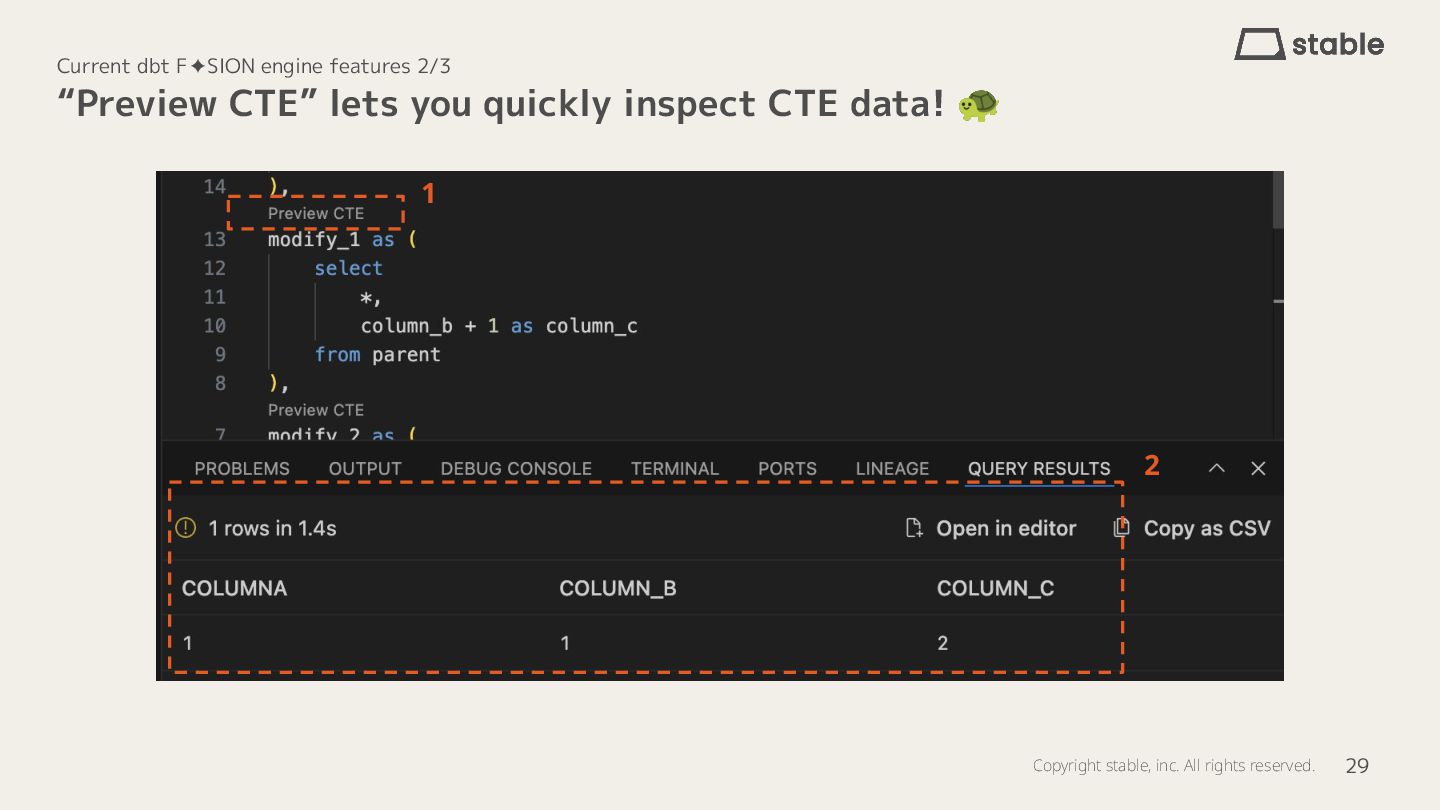
Task: Click the warning icon beside row count
Action: (x=186, y=528)
